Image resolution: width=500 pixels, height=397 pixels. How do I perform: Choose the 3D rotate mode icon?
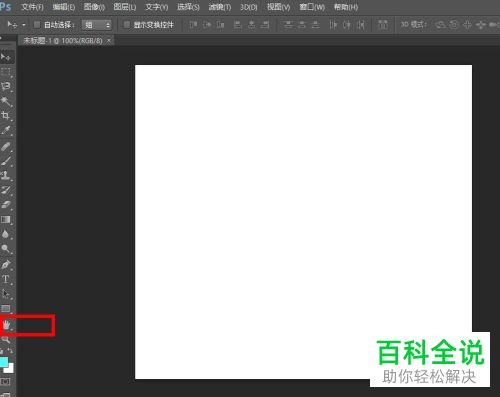[x=440, y=25]
